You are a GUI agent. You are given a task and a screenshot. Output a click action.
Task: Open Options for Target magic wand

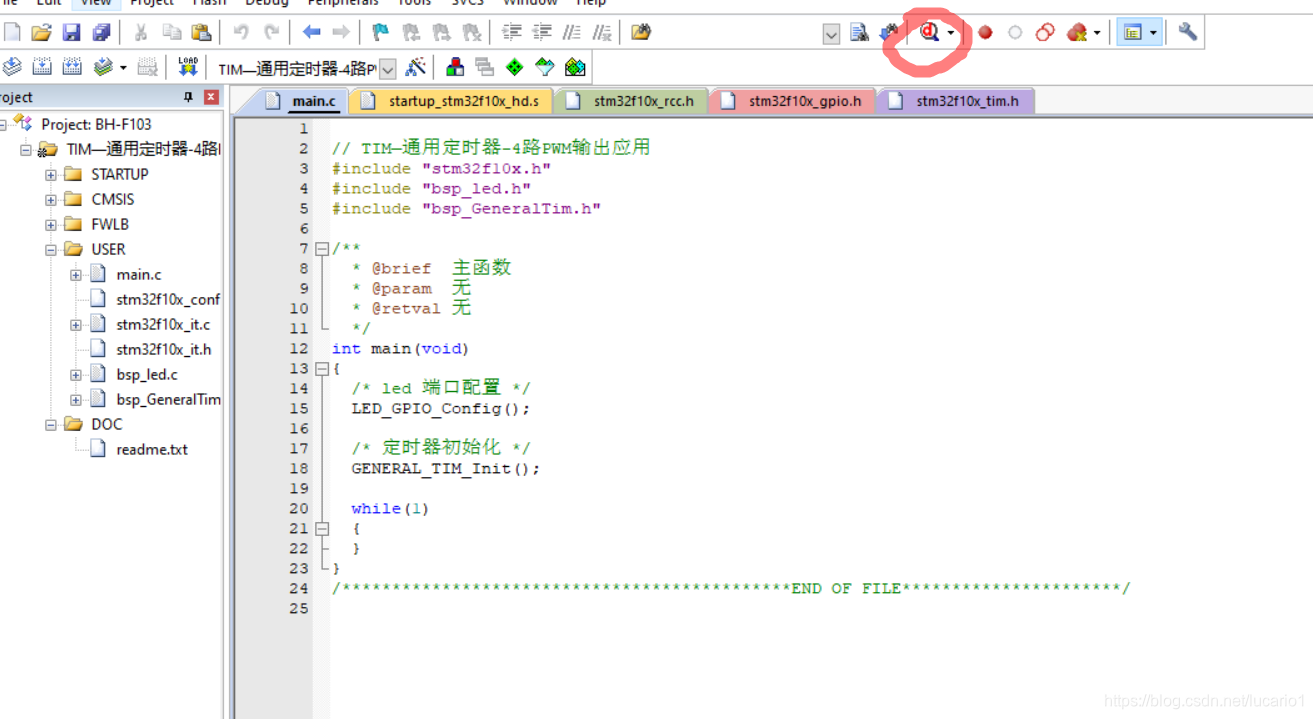[x=416, y=67]
